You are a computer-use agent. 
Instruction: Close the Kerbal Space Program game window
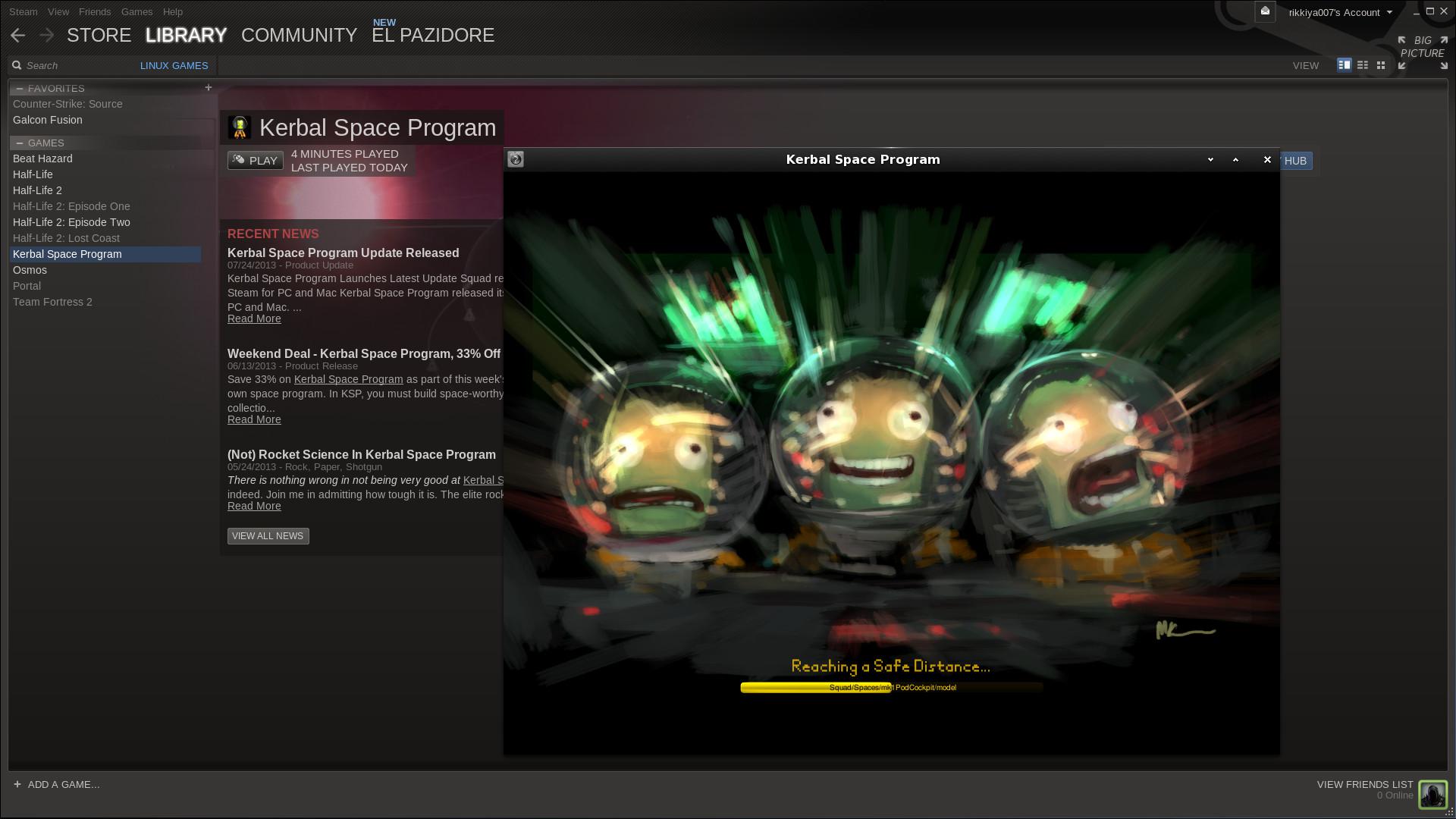[x=1267, y=159]
